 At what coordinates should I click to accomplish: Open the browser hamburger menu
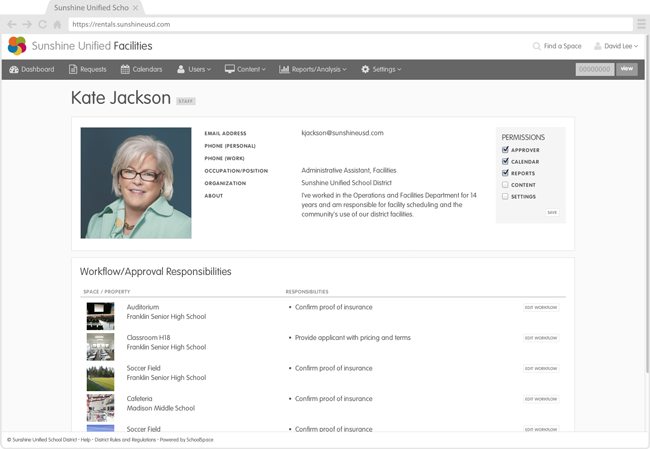click(641, 24)
